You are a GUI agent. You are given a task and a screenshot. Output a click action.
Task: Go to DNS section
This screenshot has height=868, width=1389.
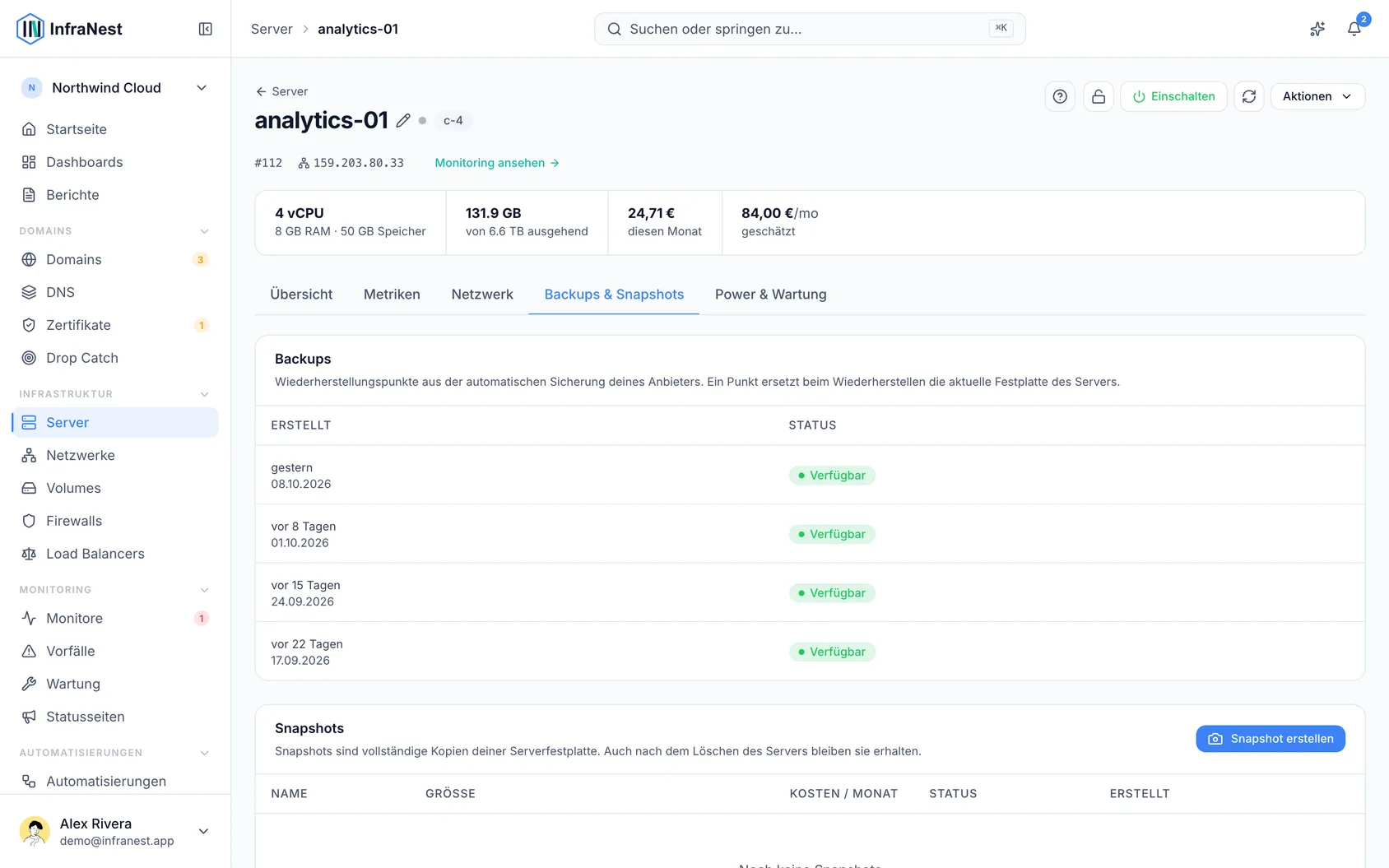point(115,292)
